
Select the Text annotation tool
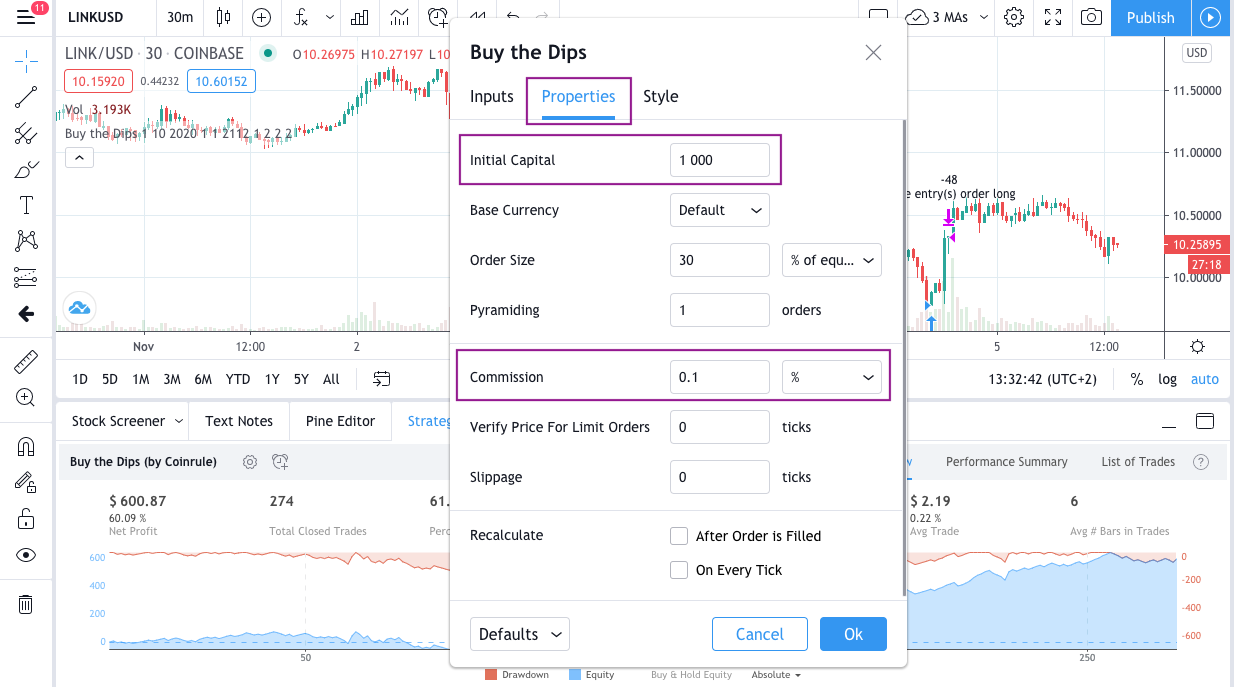pyautogui.click(x=25, y=205)
